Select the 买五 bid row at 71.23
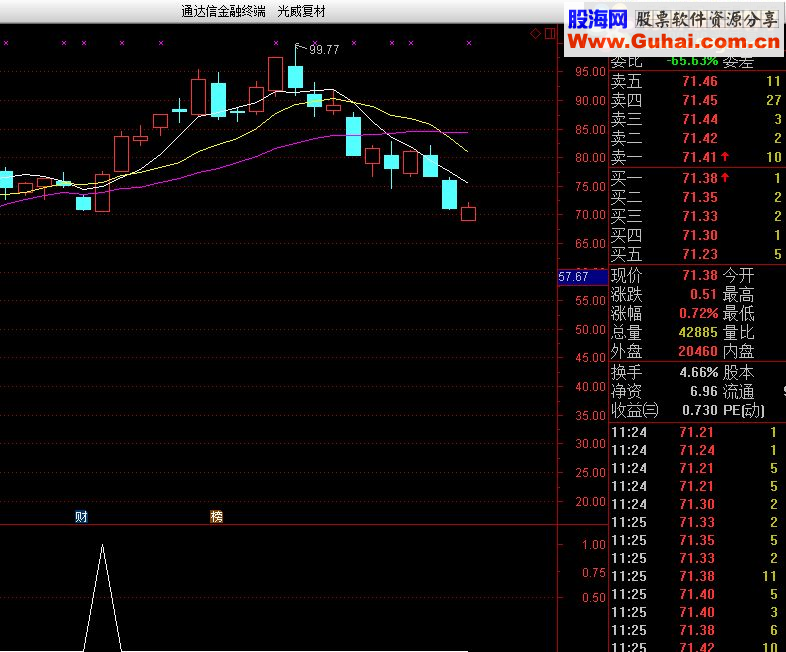 697,254
